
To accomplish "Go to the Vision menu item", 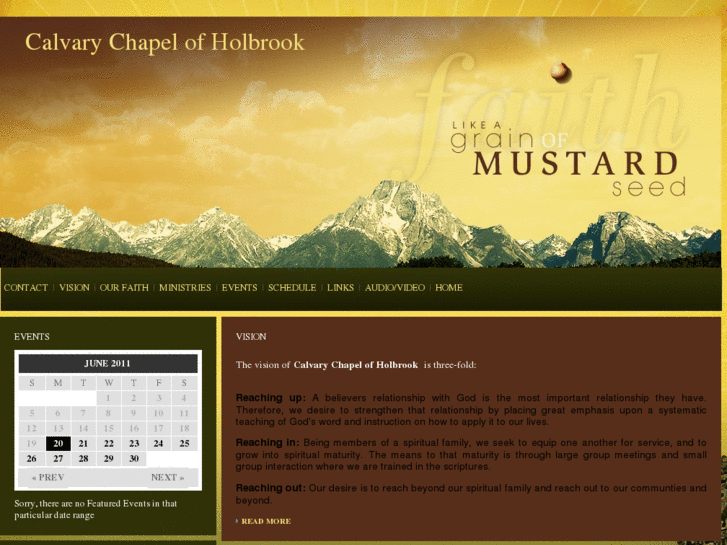I will pos(74,288).
